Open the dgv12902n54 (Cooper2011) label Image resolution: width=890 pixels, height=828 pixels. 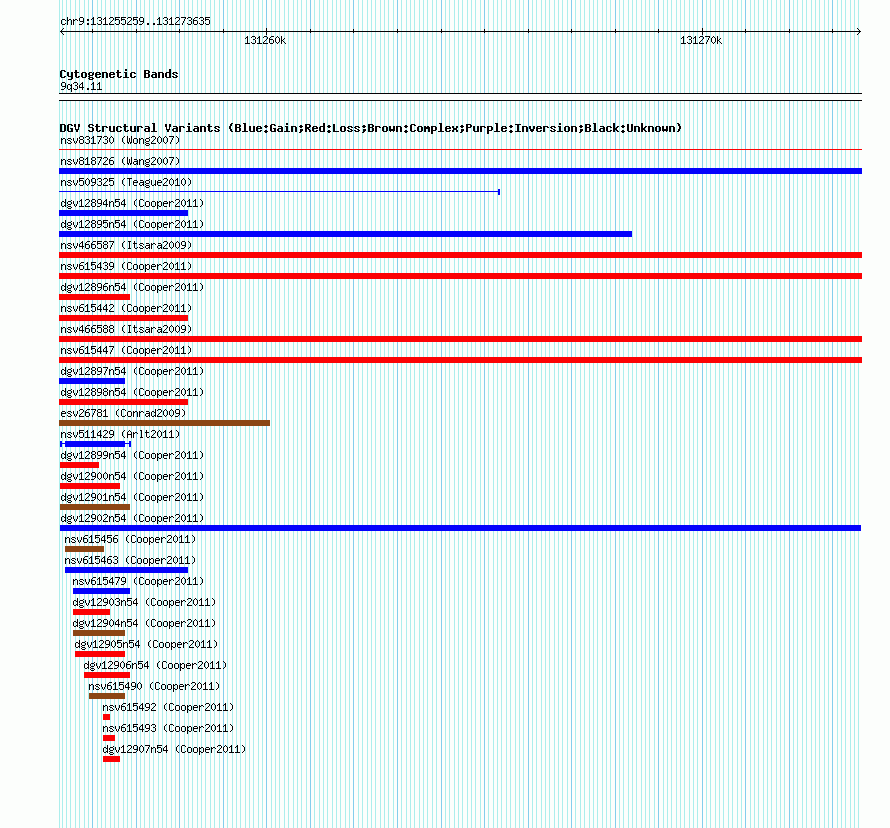click(x=132, y=518)
